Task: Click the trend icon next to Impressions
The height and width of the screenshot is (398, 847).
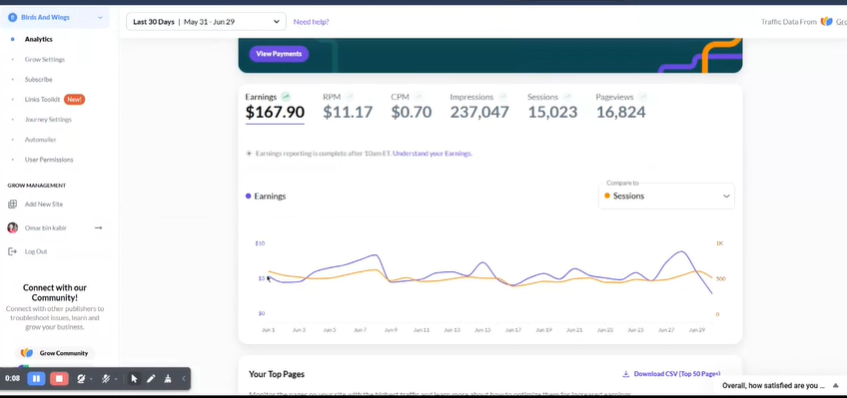Action: click(502, 97)
